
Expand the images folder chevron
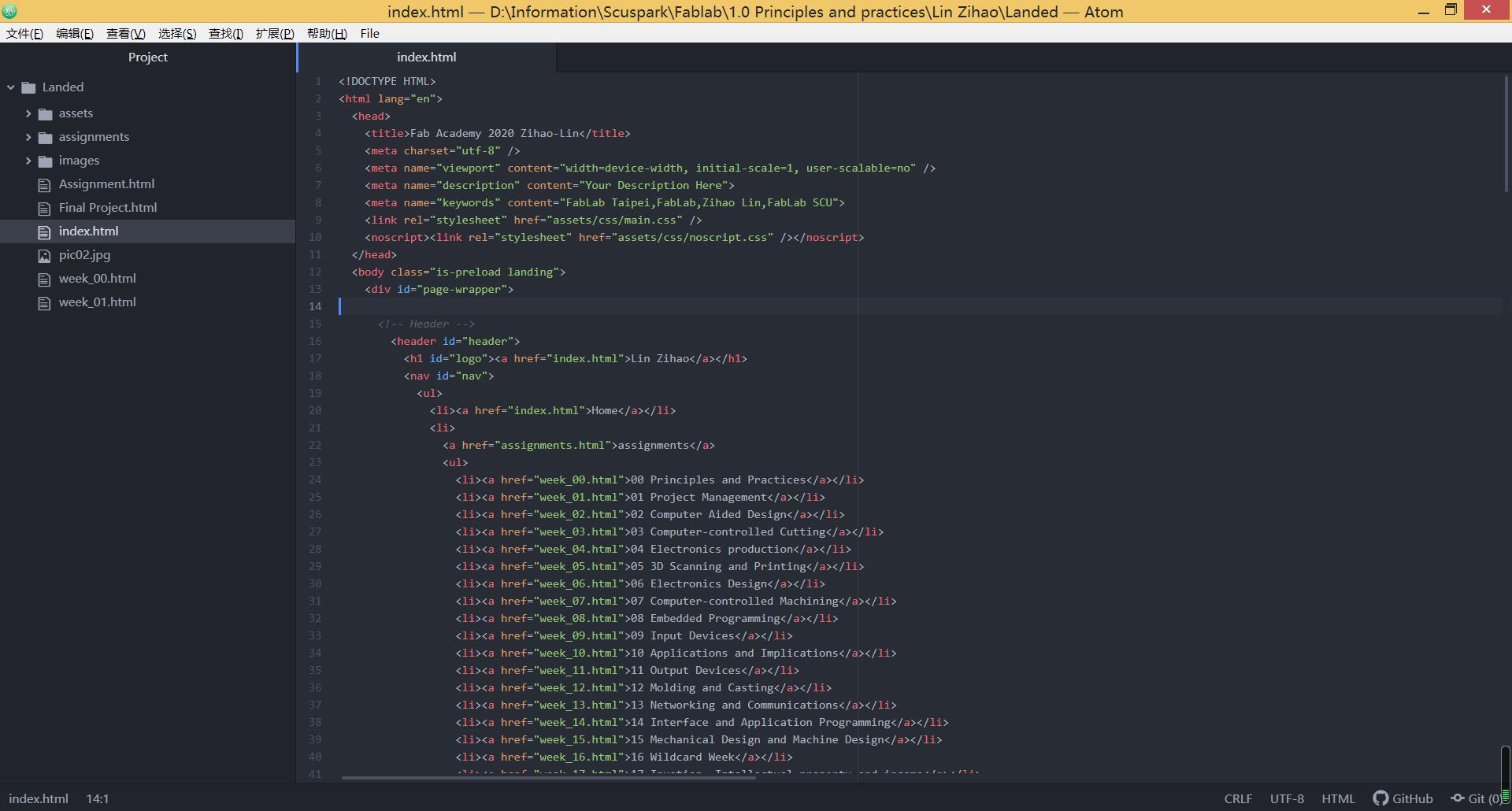point(28,161)
